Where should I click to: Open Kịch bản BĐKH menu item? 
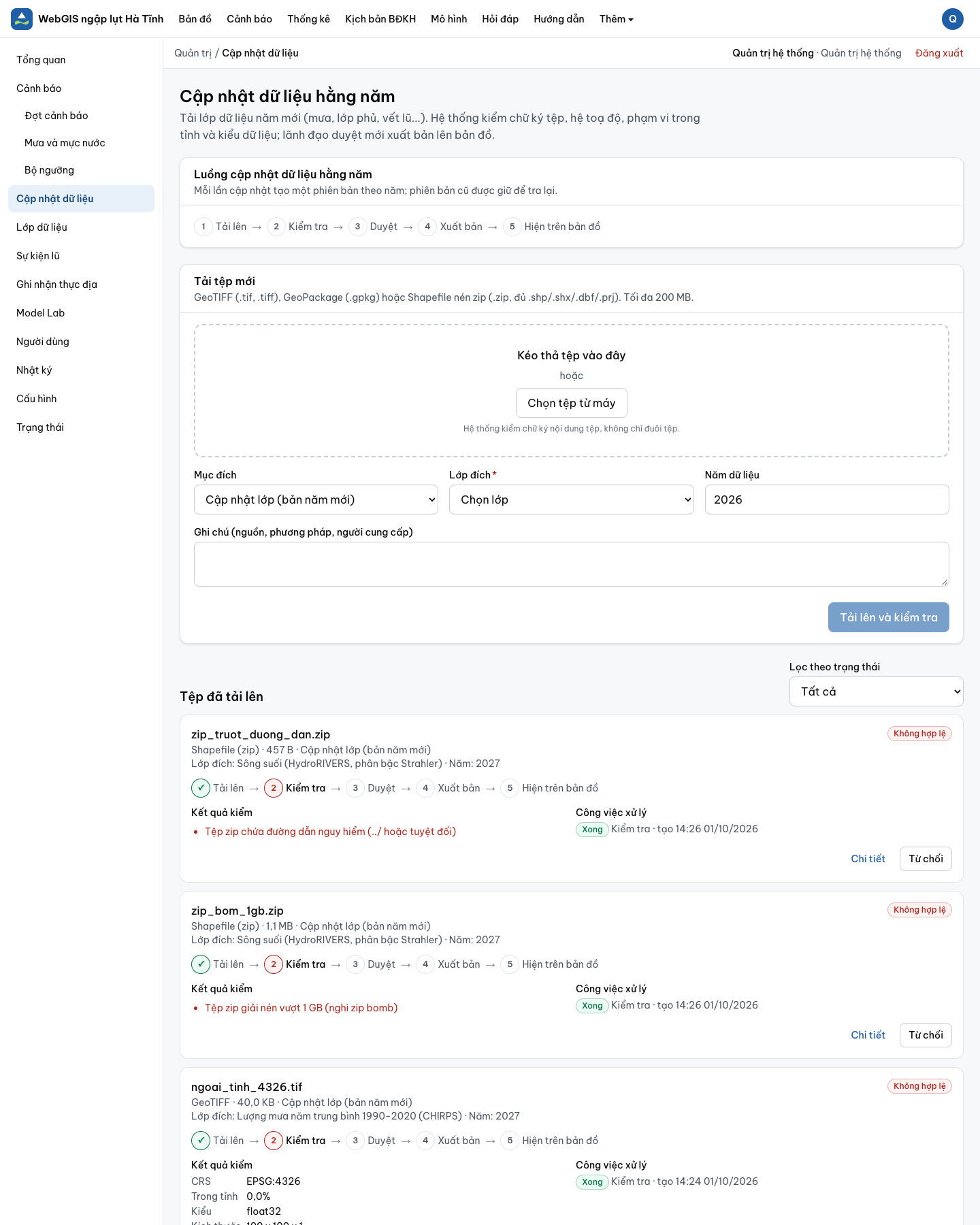380,19
